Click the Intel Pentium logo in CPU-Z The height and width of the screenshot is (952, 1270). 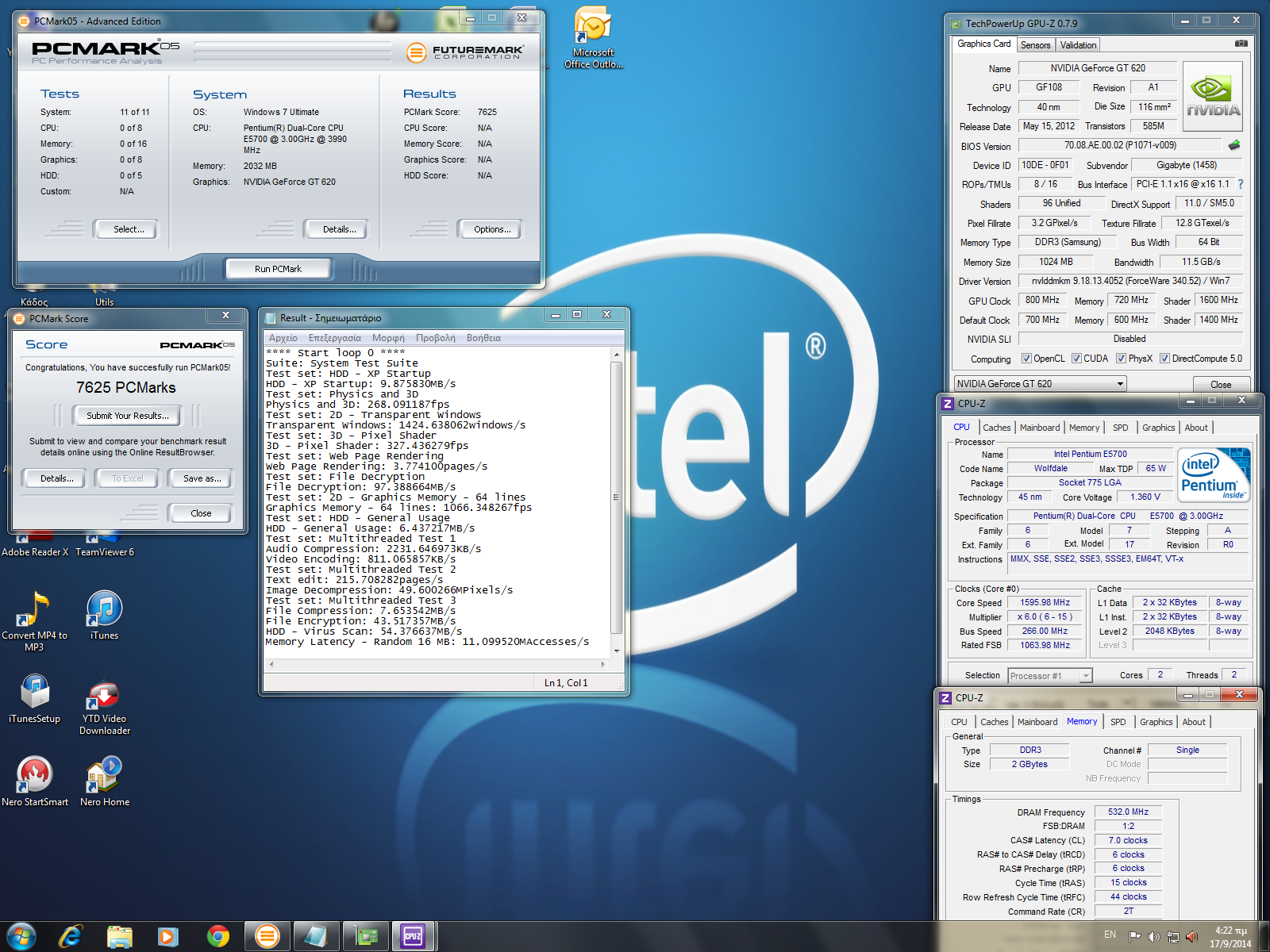pyautogui.click(x=1214, y=474)
